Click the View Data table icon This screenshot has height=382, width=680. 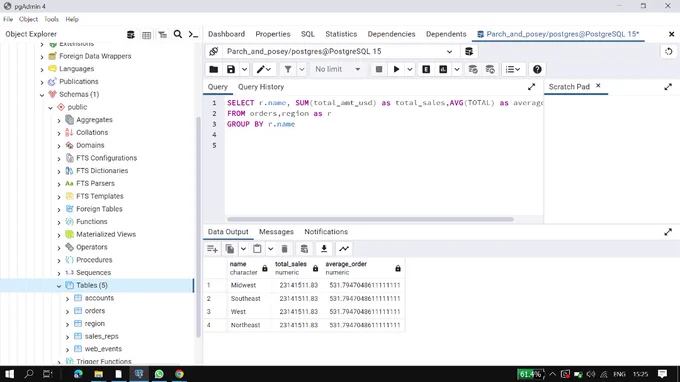click(147, 34)
